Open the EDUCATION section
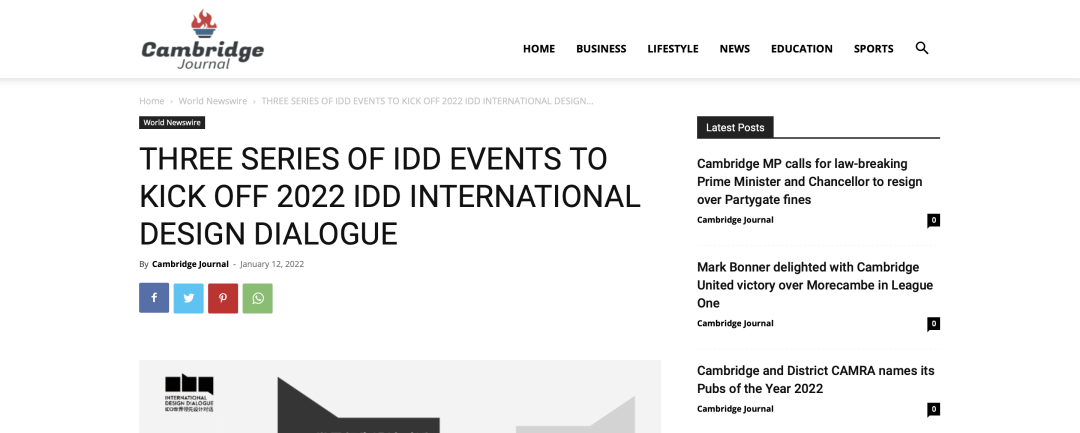Screen dimensions: 1080x433 tap(802, 48)
